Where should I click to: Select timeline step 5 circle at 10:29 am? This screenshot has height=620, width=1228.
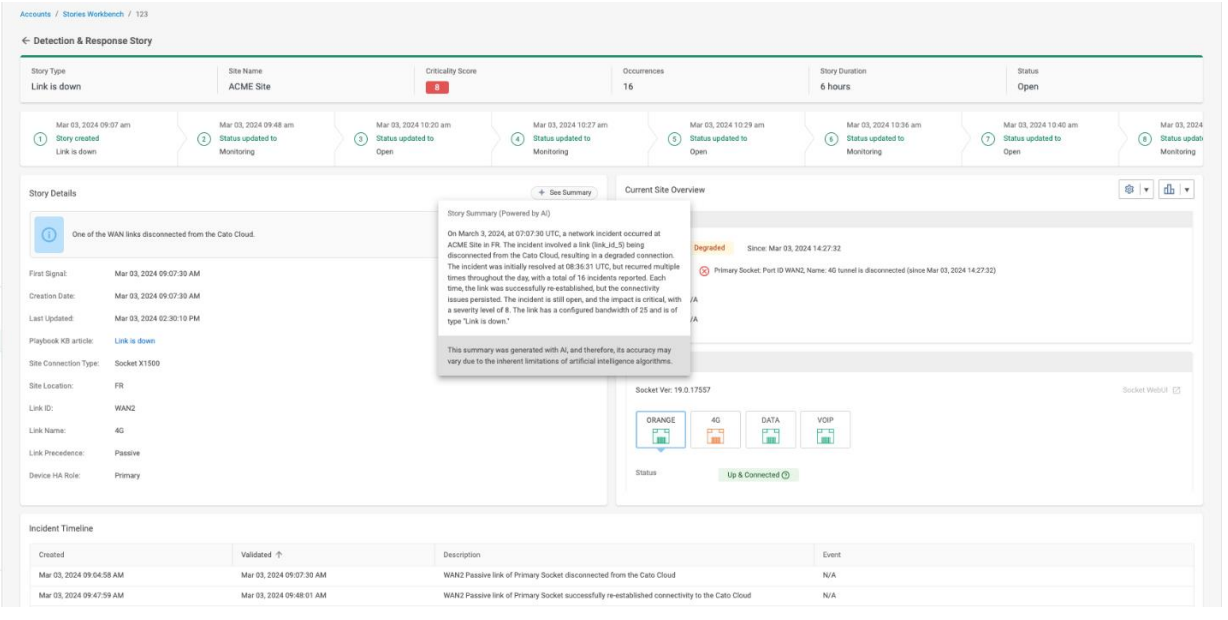tap(675, 139)
